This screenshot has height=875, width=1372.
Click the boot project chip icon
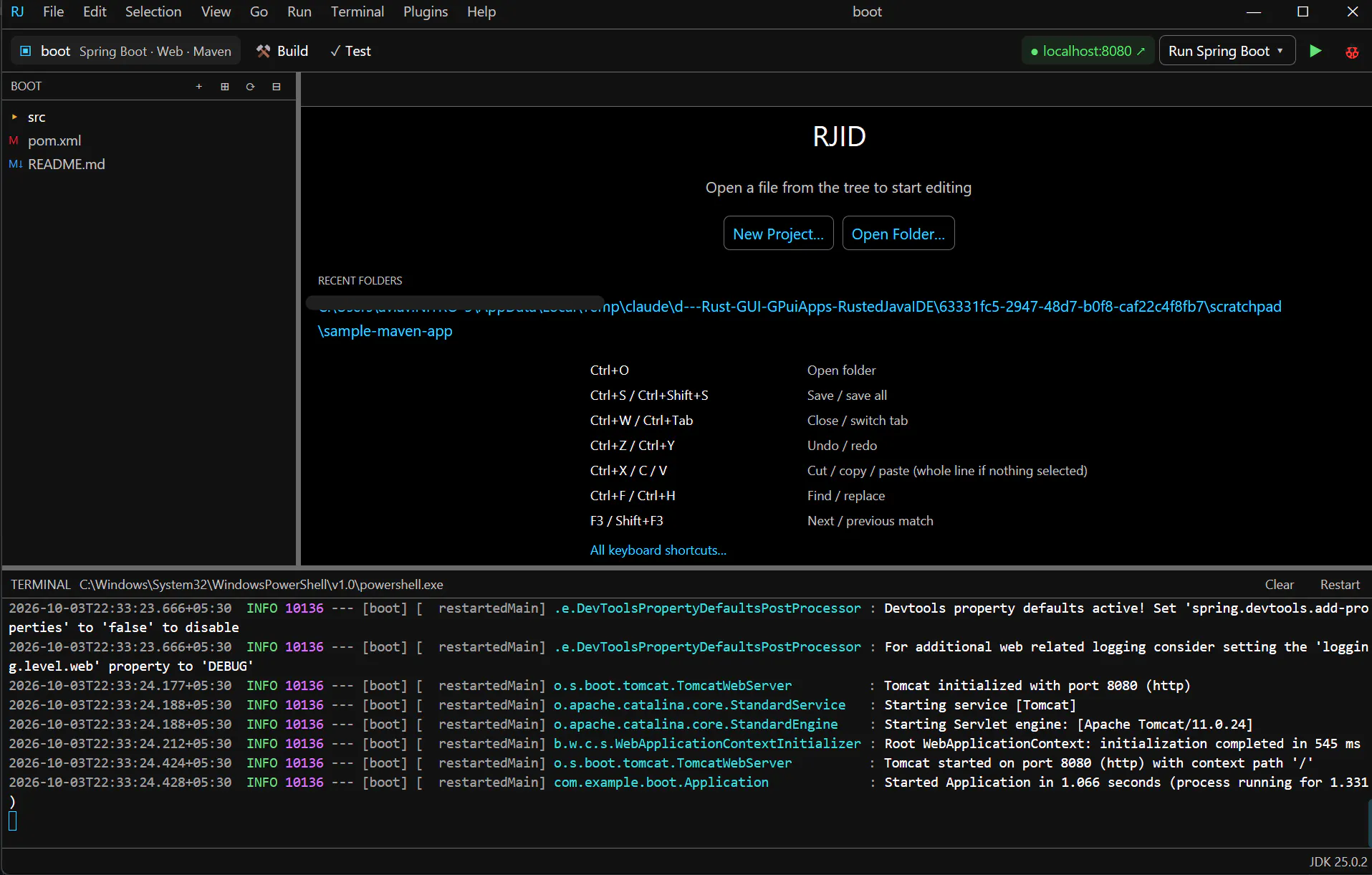(x=26, y=51)
